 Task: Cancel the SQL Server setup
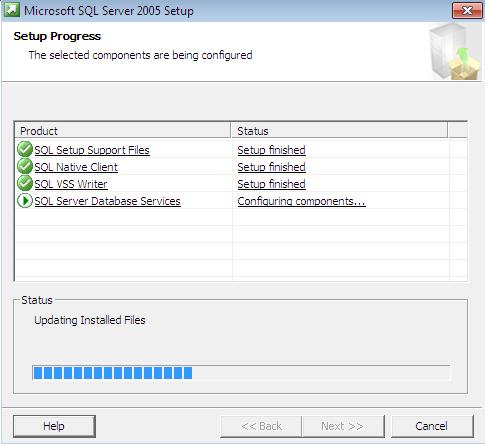pyautogui.click(x=432, y=426)
